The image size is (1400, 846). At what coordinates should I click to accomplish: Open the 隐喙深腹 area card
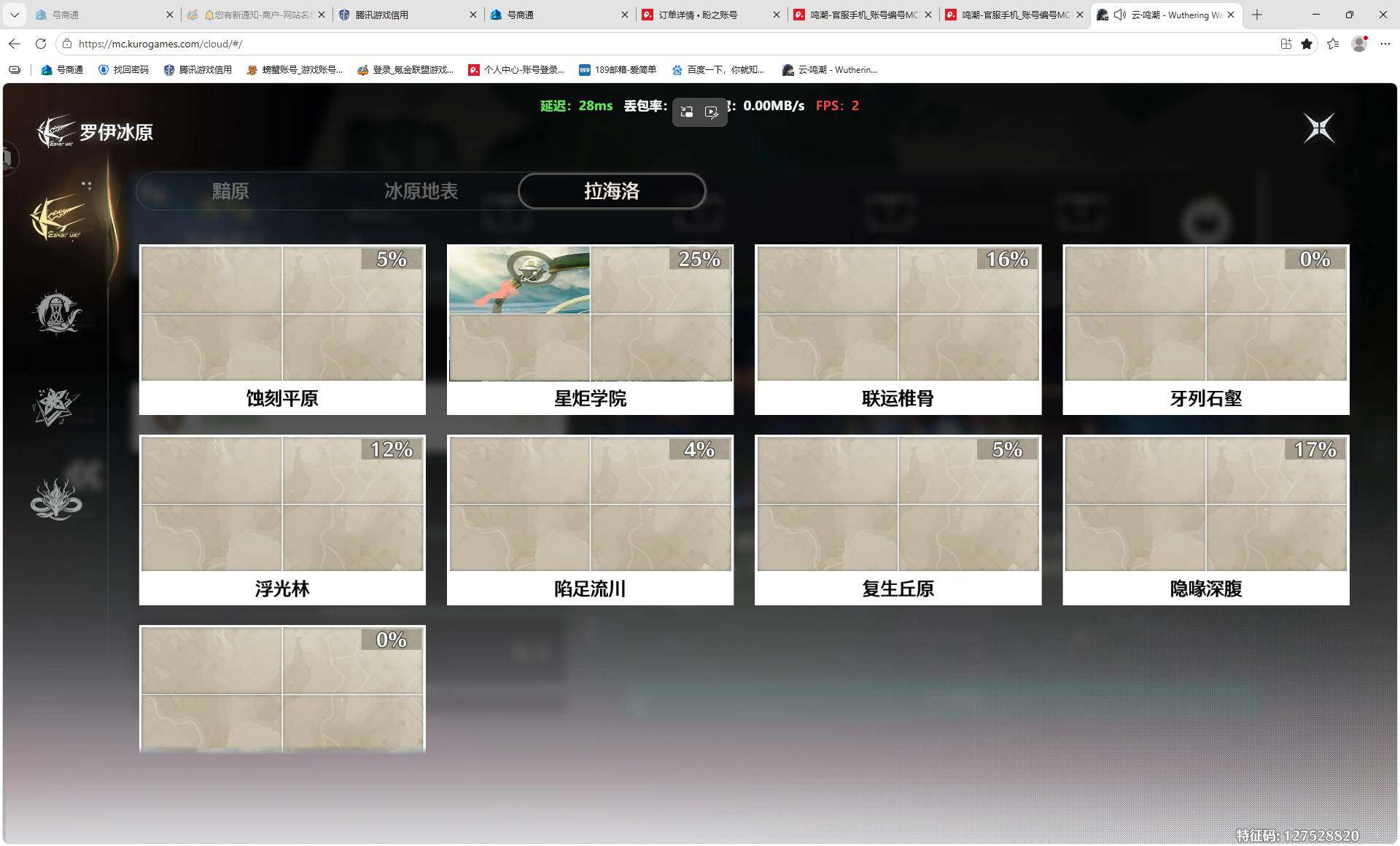pyautogui.click(x=1206, y=520)
